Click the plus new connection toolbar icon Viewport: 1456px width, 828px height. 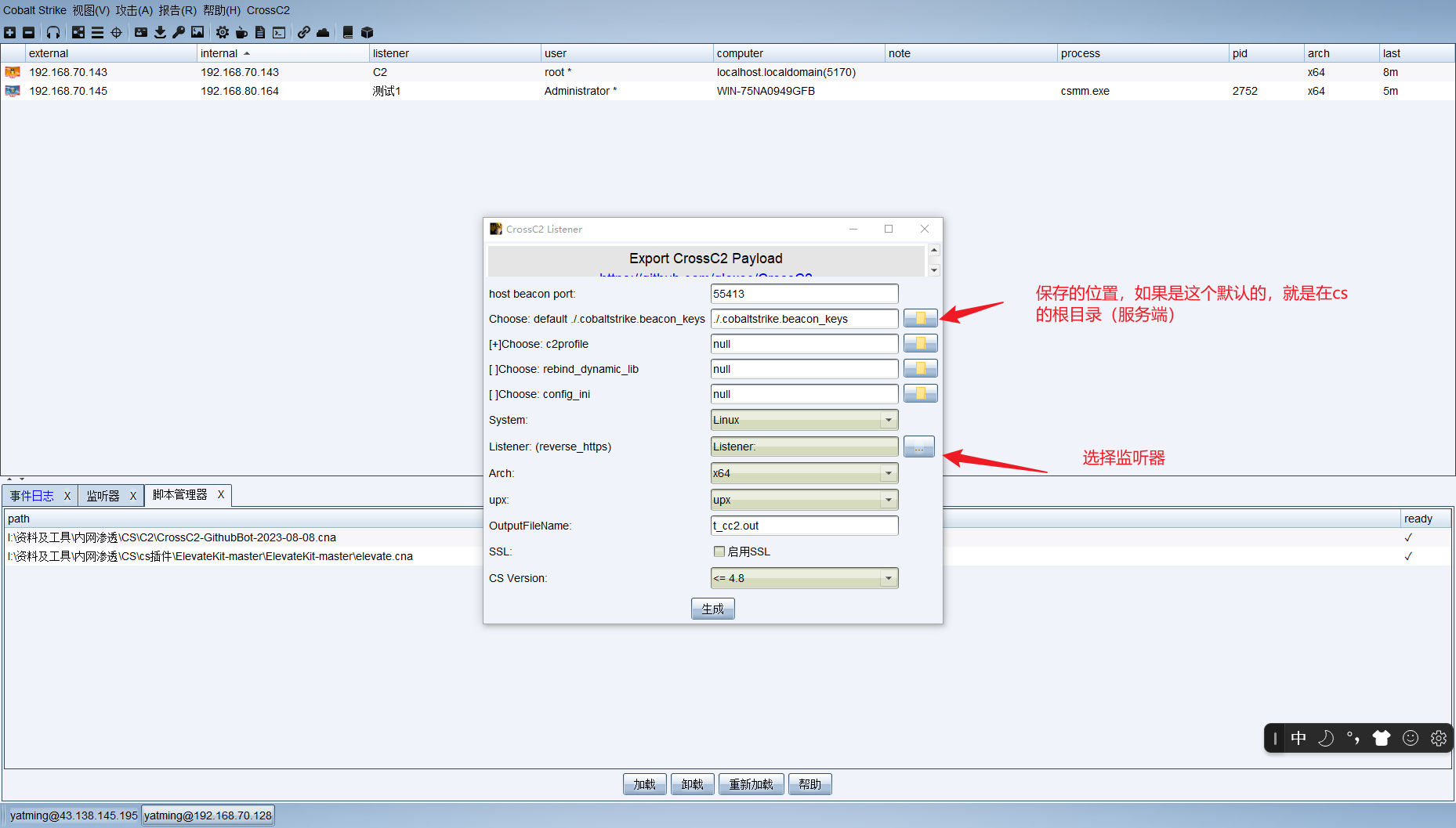10,32
